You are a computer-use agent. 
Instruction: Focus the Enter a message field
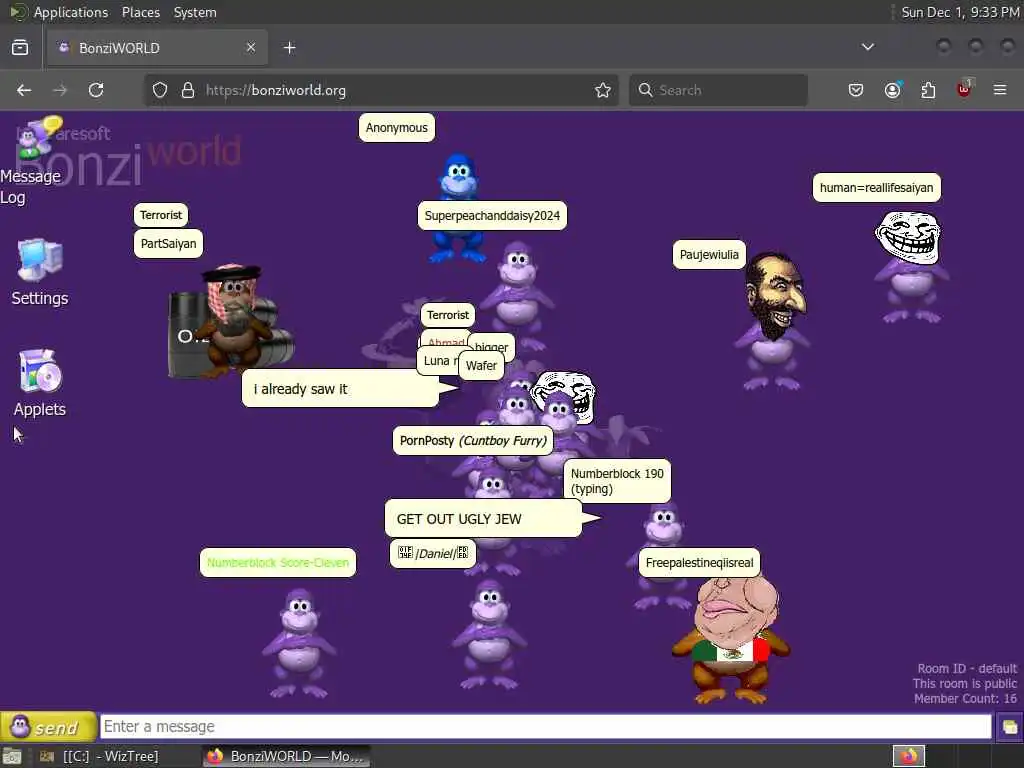[546, 726]
